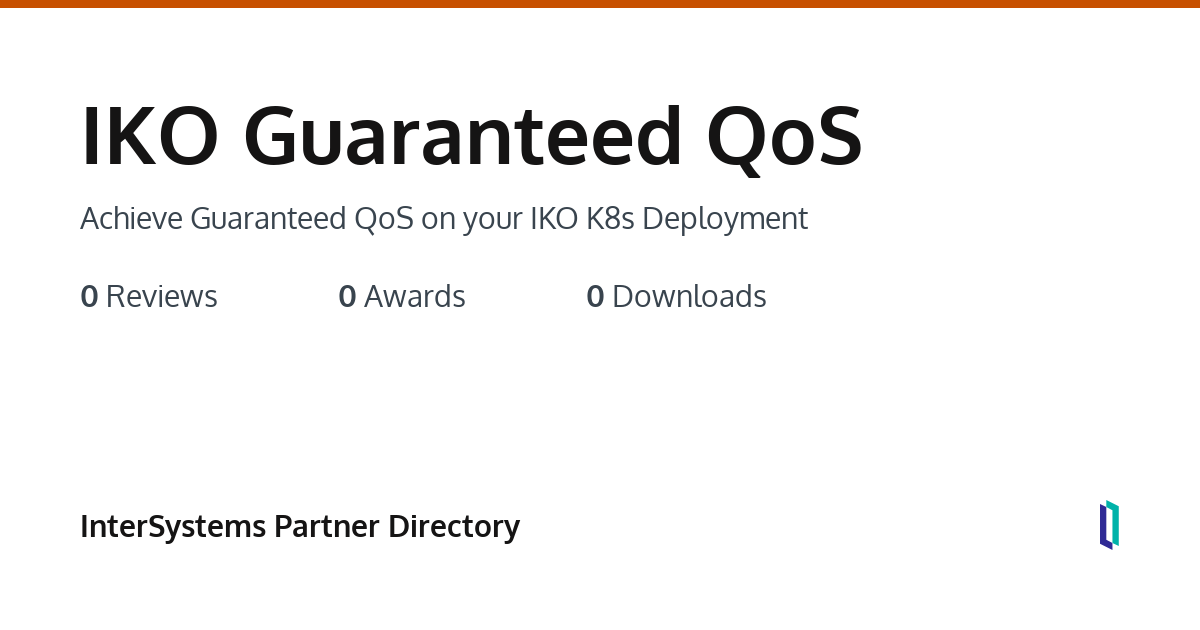
Task: Click the bold zero beside Awards
Action: pyautogui.click(x=347, y=297)
